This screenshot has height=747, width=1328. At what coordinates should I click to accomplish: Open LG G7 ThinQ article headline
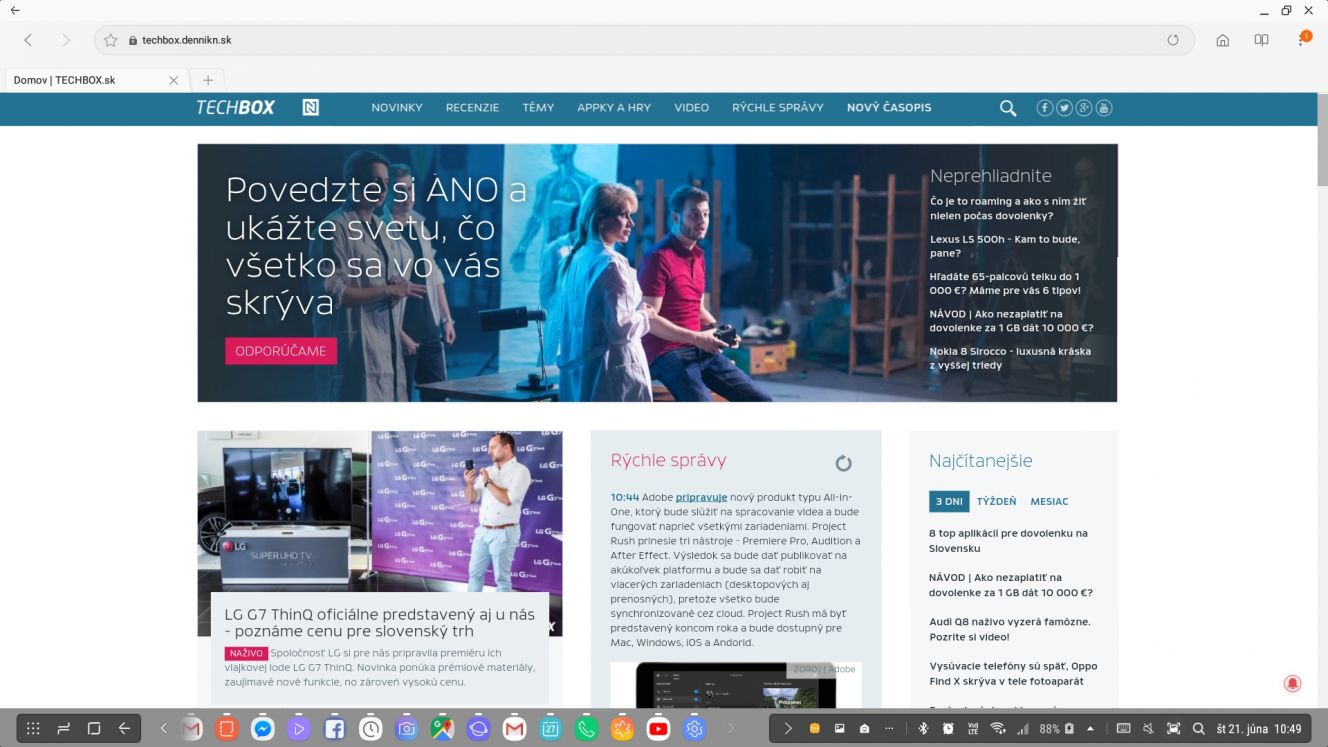tap(379, 622)
